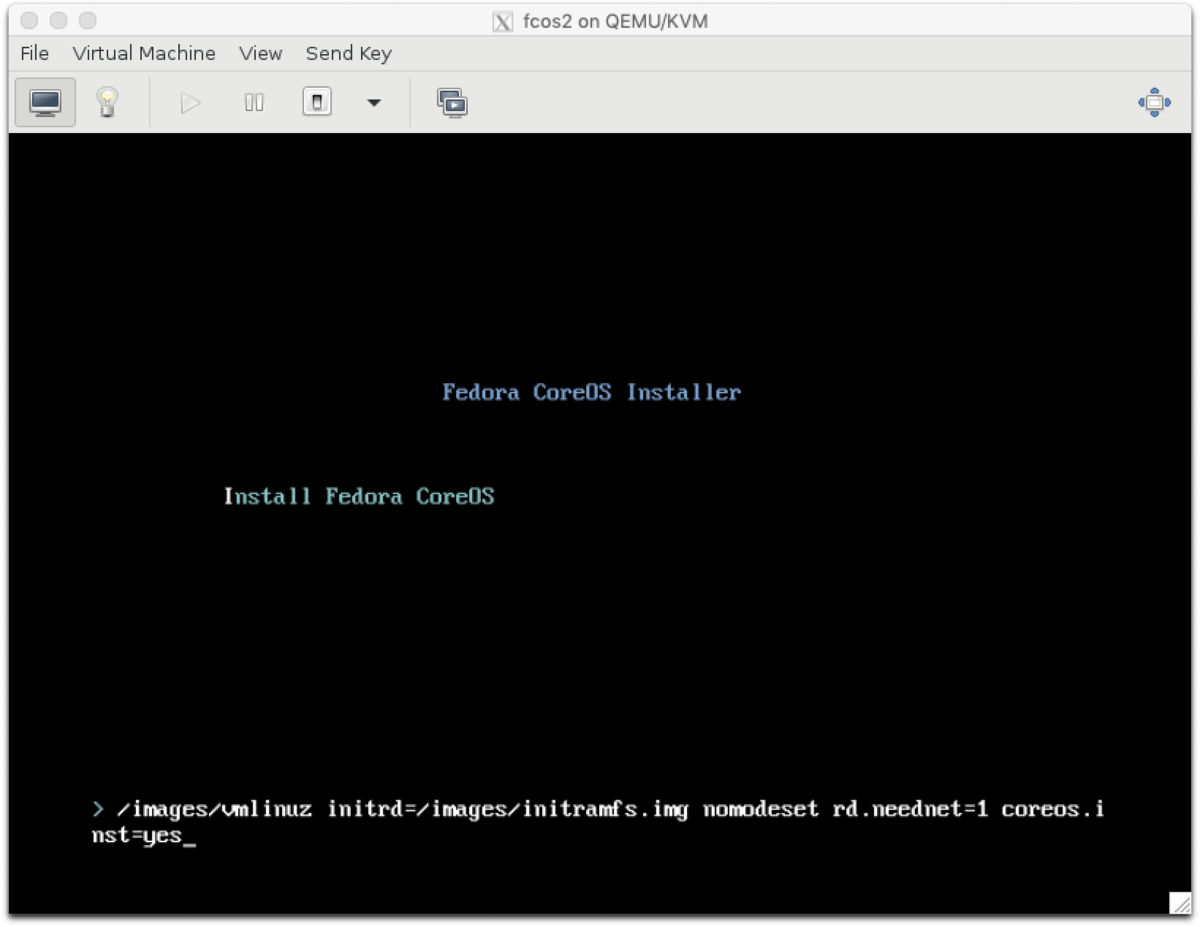Image resolution: width=1200 pixels, height=927 pixels.
Task: Open the Send Key menu
Action: click(x=349, y=53)
